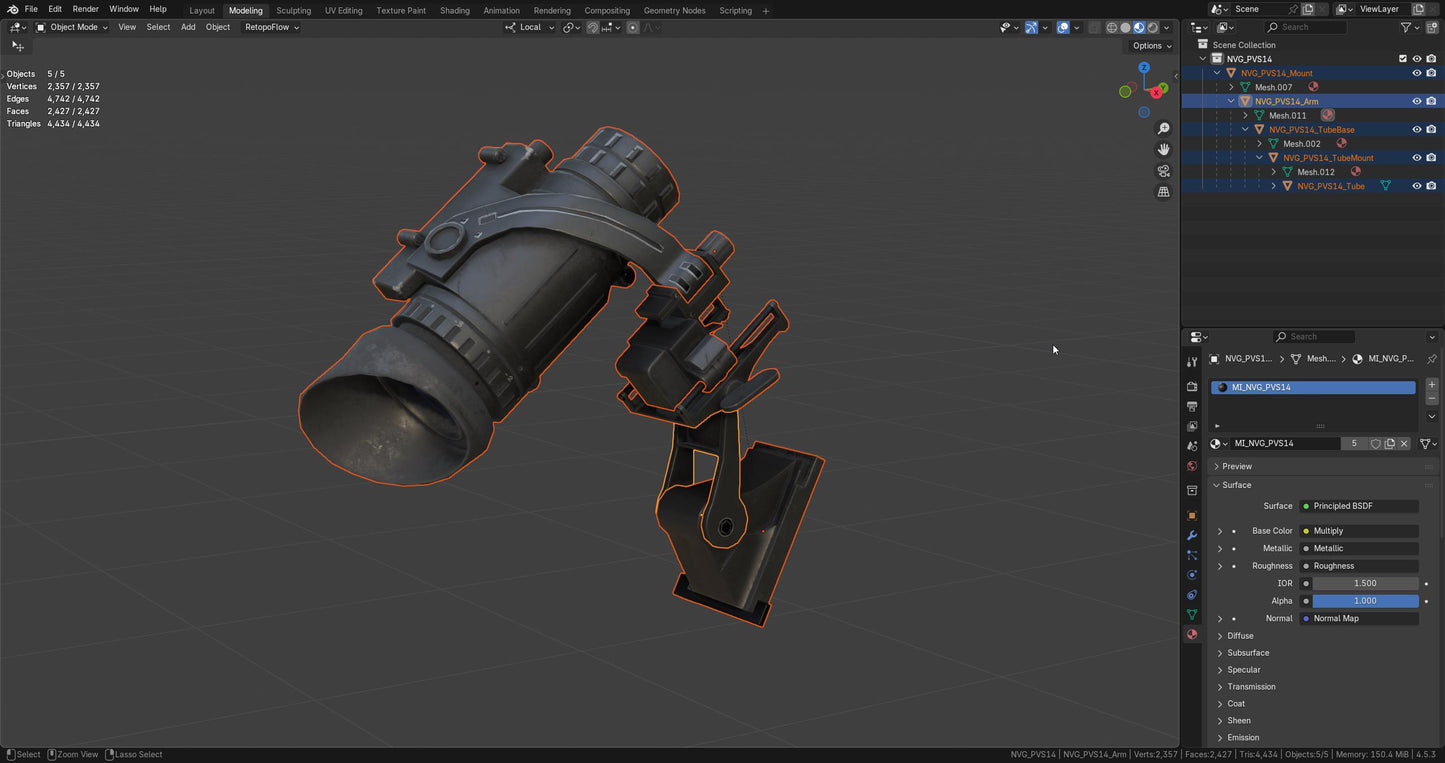Screen dimensions: 1445x763
Task: Click the RetopoFlow header button
Action: [x=271, y=27]
